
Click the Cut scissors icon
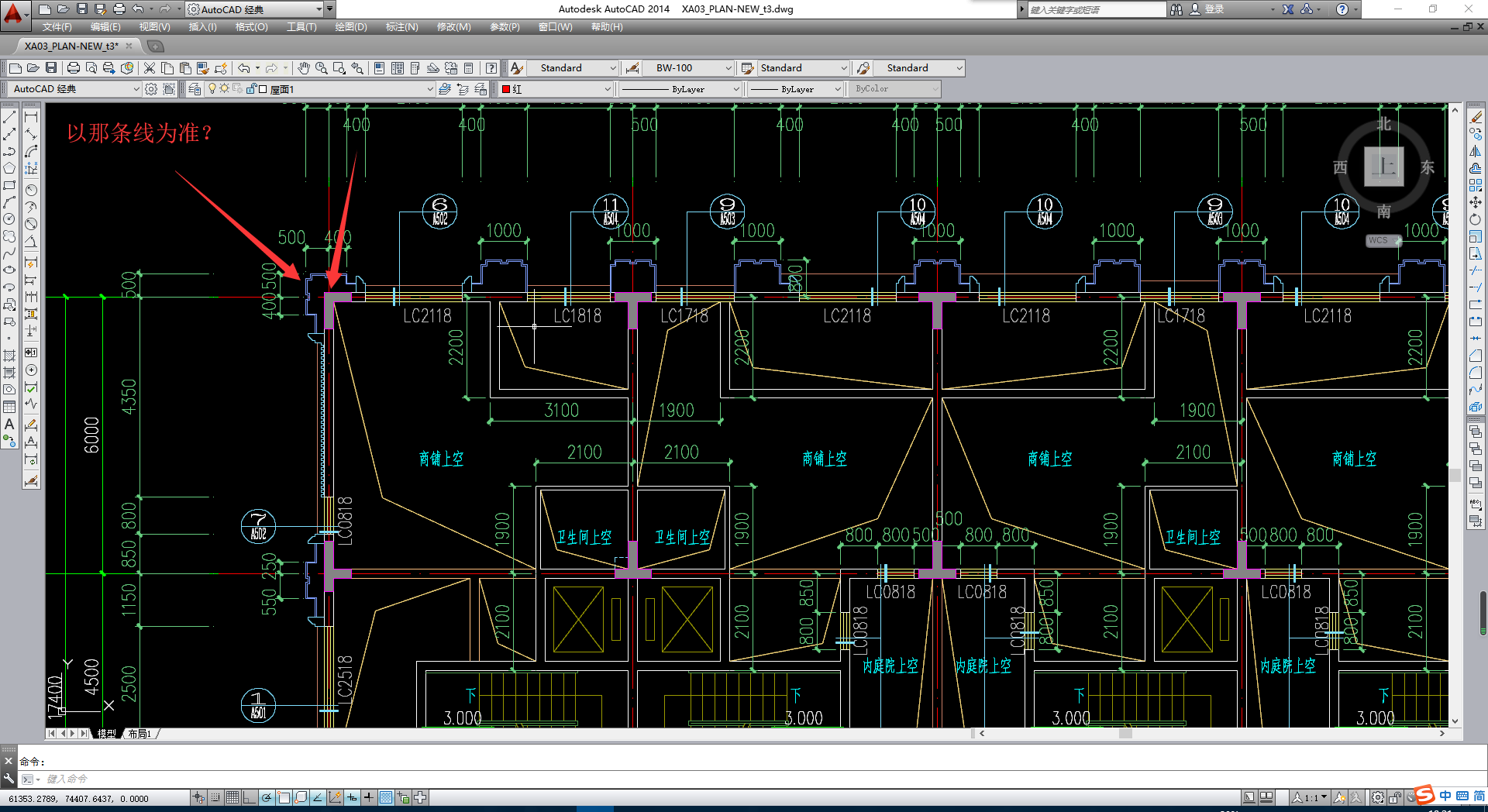click(150, 68)
